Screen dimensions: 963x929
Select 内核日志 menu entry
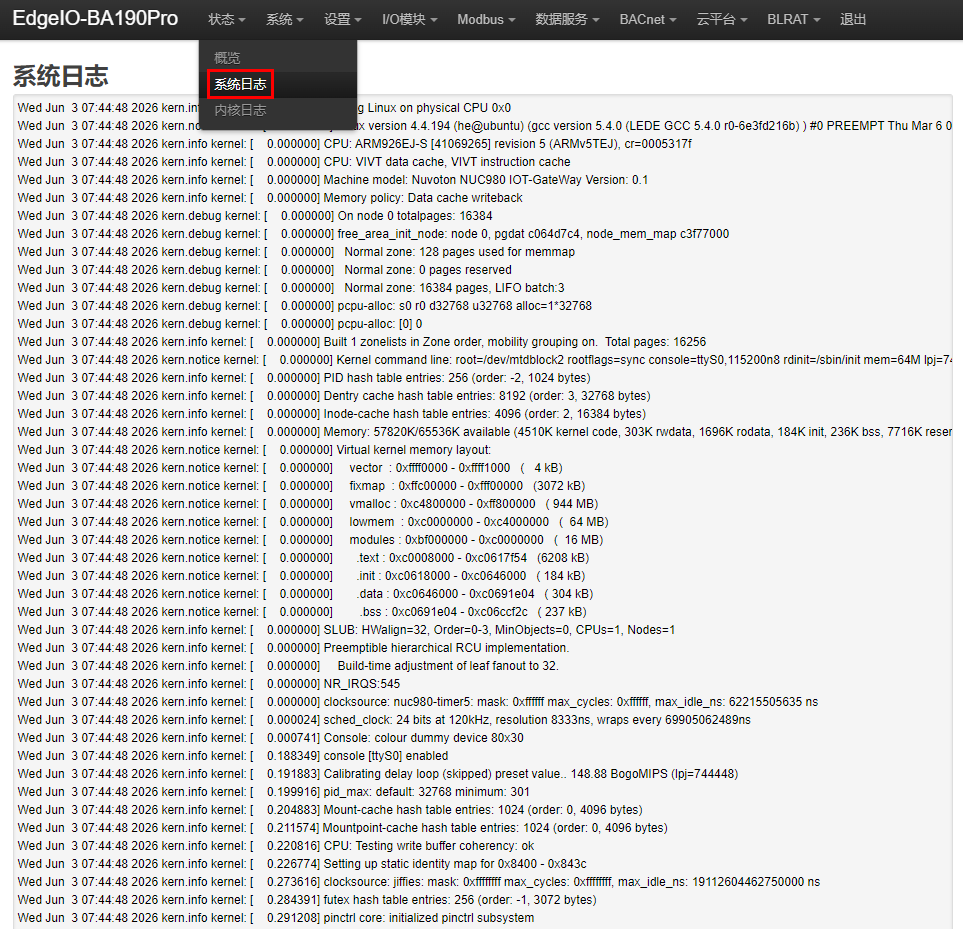coord(278,111)
